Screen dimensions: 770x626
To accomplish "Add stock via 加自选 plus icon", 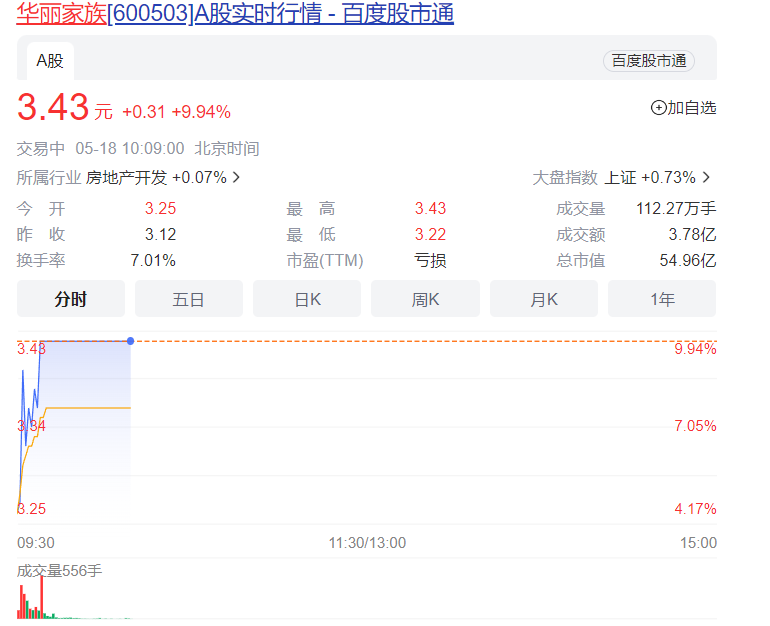I will pyautogui.click(x=658, y=108).
